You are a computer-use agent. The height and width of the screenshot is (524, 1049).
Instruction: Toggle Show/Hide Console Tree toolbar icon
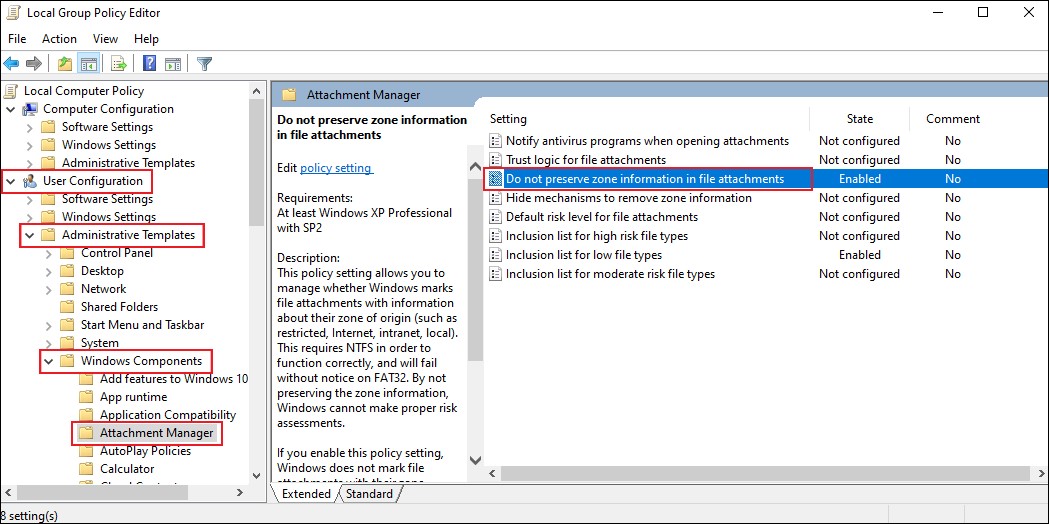(88, 64)
